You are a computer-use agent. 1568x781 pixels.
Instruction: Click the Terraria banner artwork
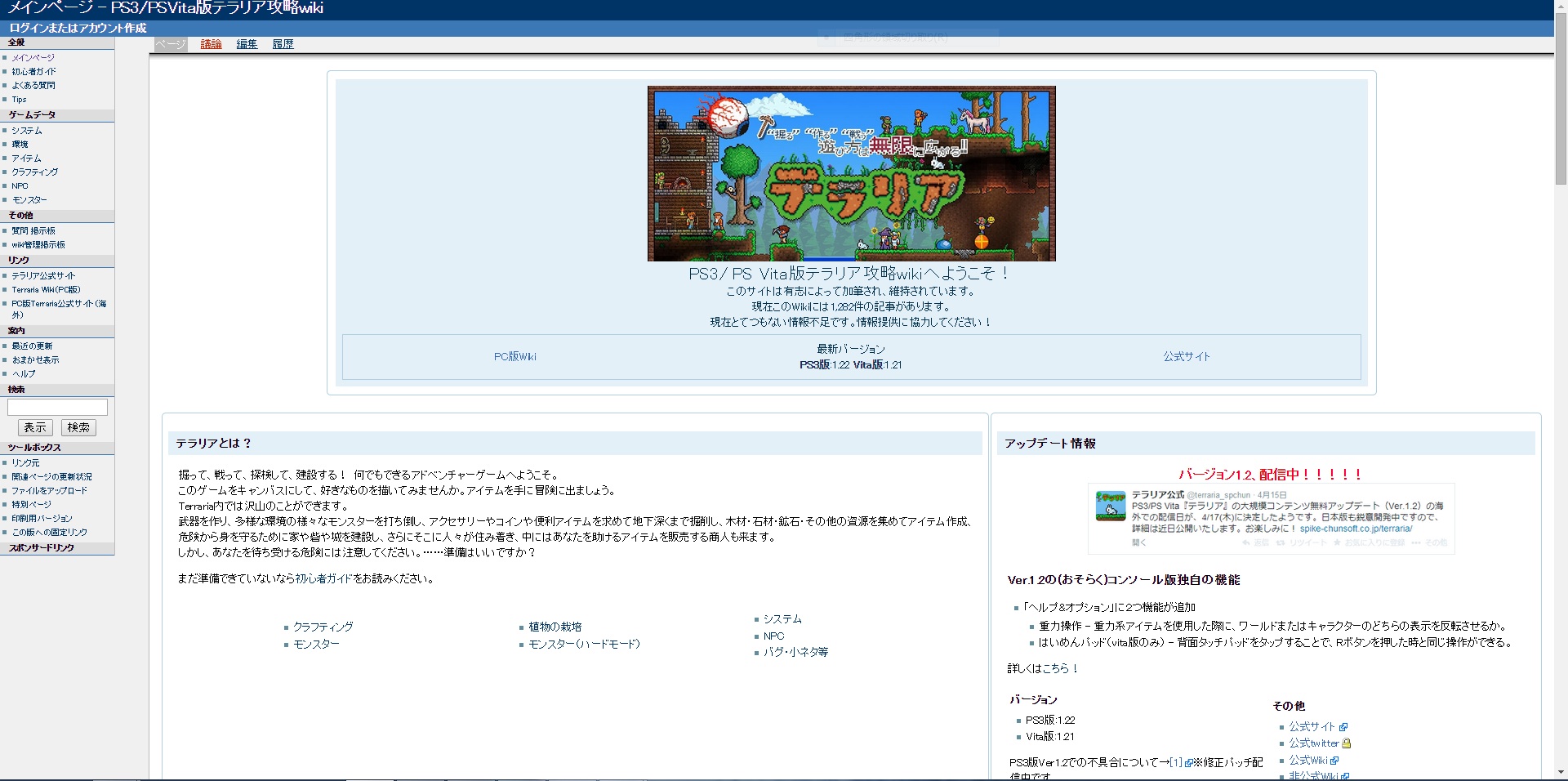point(851,173)
